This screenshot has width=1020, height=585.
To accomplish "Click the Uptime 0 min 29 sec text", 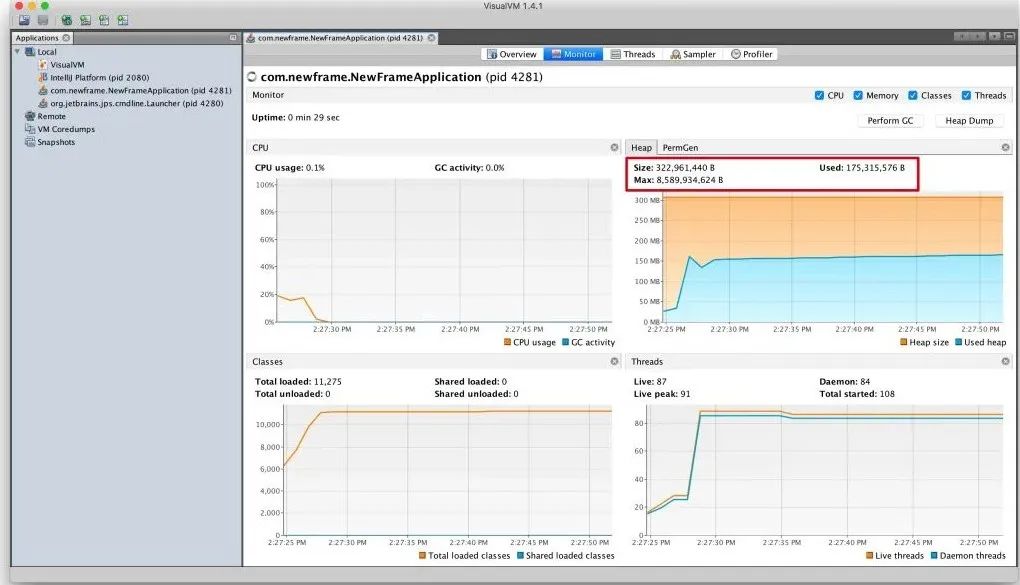I will 295,118.
